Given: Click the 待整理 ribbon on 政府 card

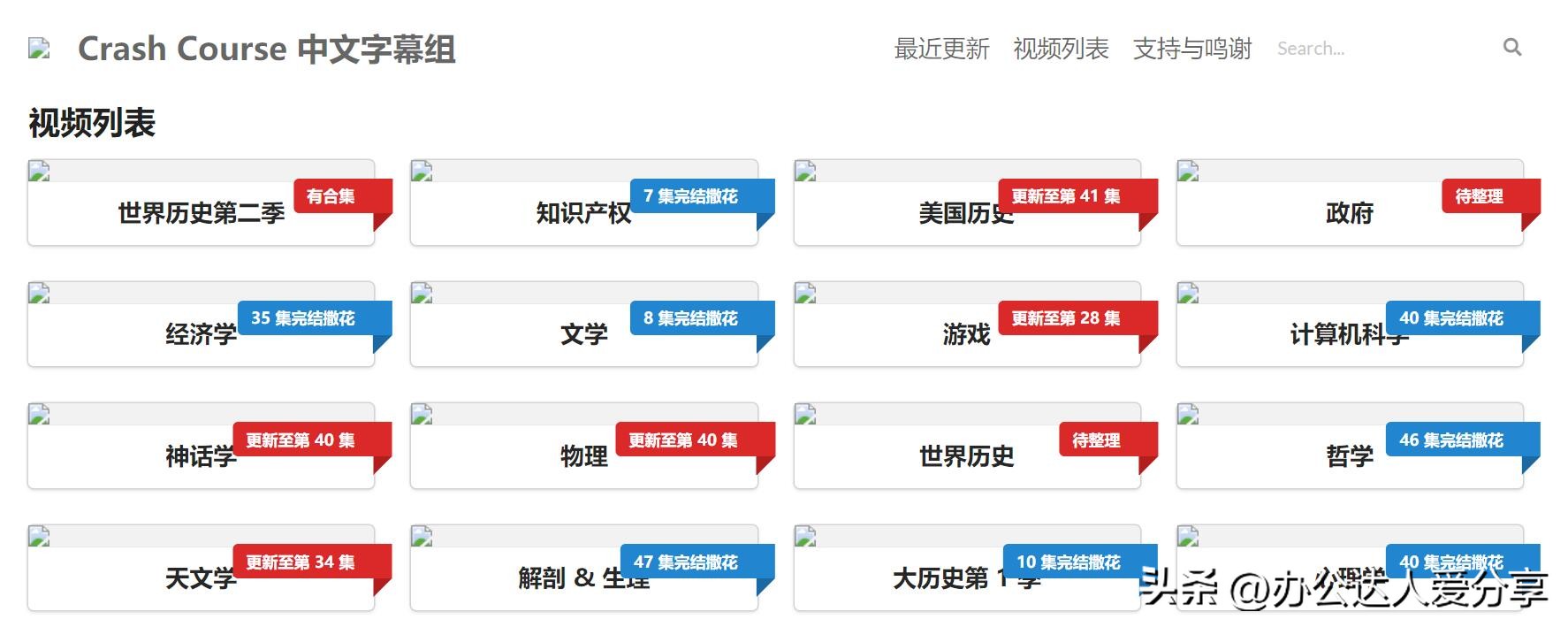Looking at the screenshot, I should point(1491,196).
